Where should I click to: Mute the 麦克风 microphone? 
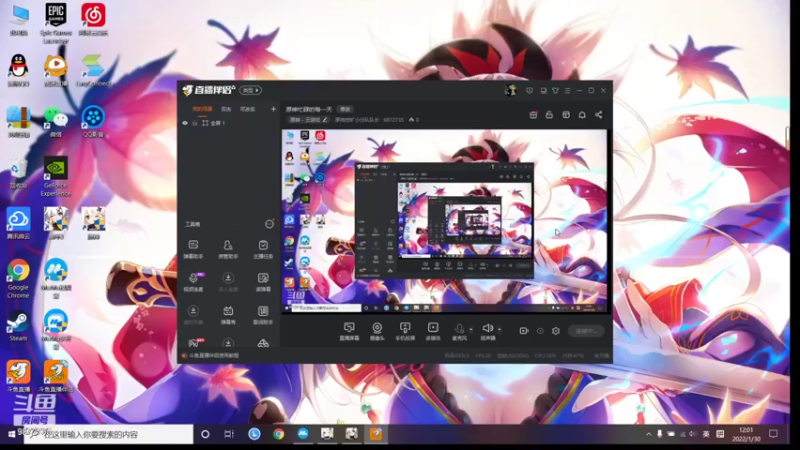point(459,331)
